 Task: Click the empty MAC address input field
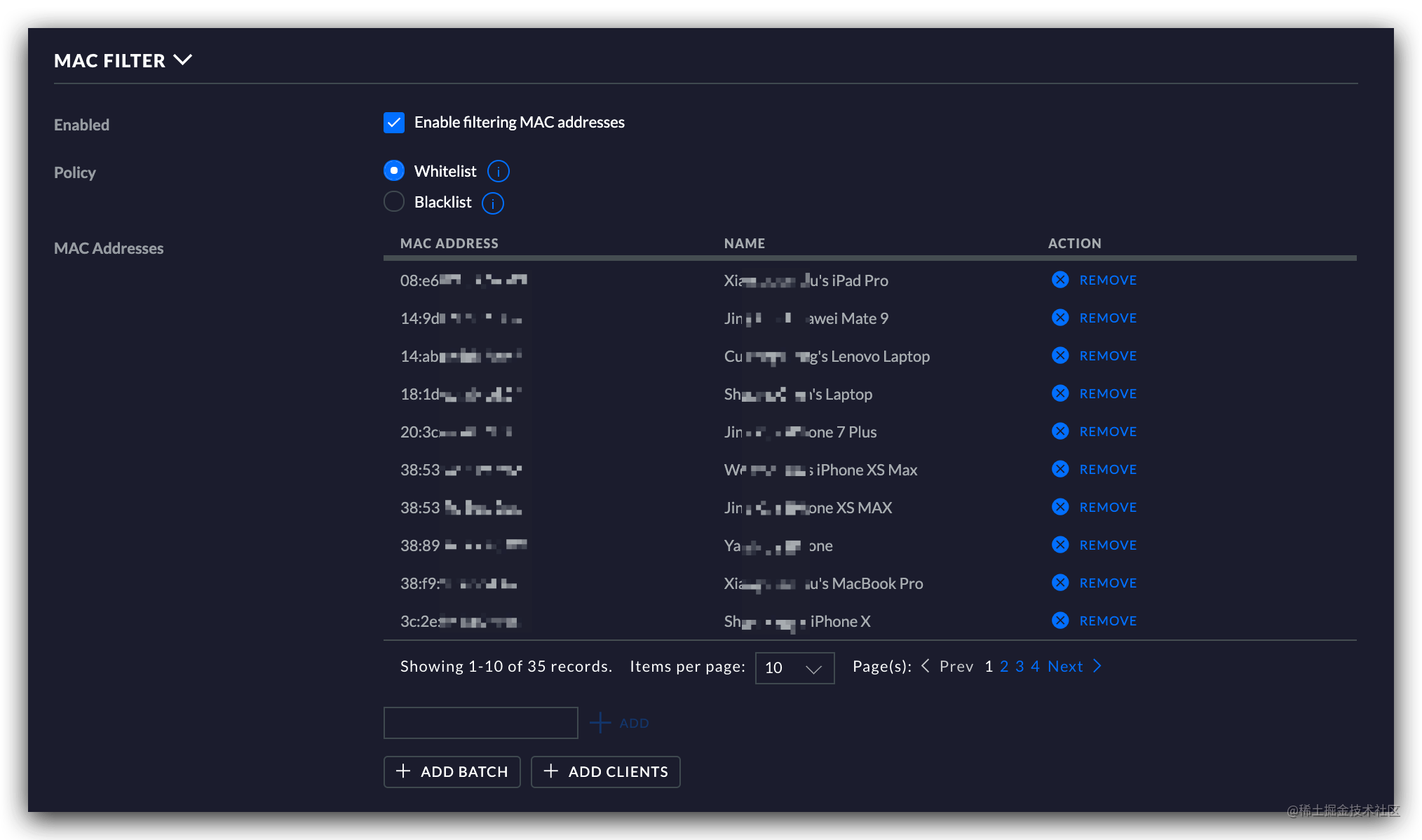tap(480, 722)
